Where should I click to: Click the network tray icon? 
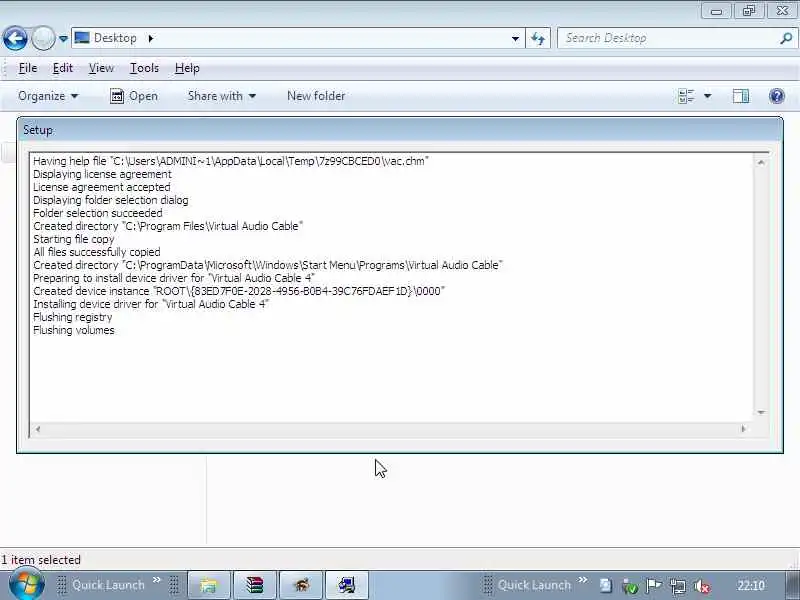click(x=678, y=586)
